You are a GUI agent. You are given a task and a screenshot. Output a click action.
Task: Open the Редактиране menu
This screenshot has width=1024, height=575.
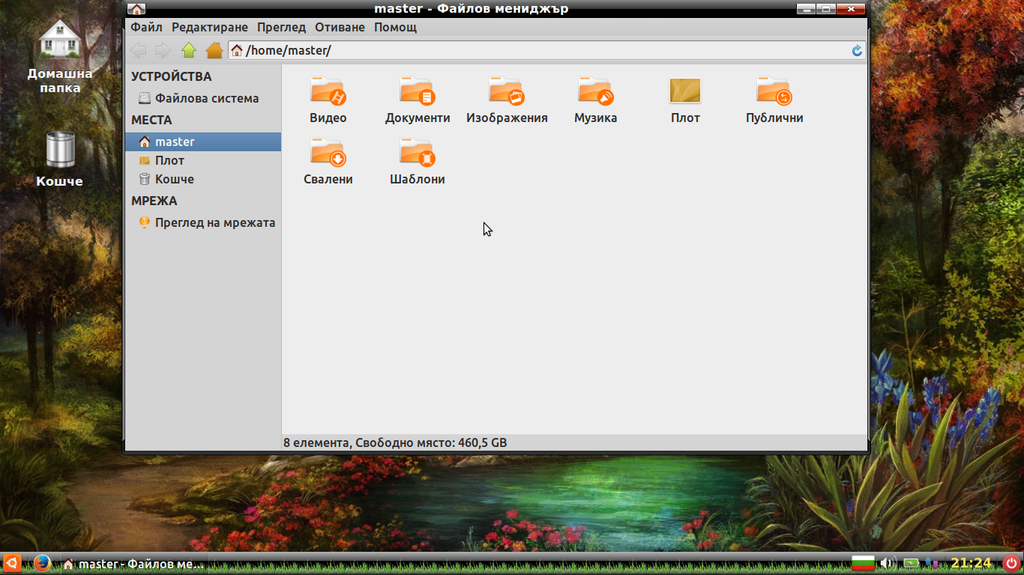click(x=210, y=27)
